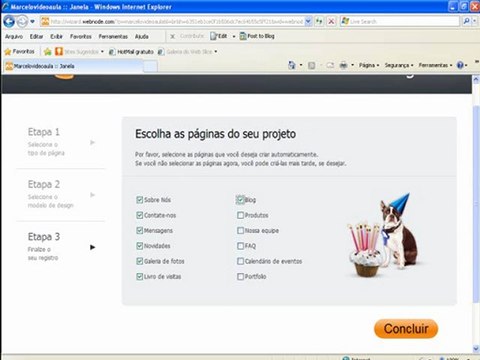This screenshot has width=480, height=360.
Task: Click the Home page icon
Action: click(292, 65)
